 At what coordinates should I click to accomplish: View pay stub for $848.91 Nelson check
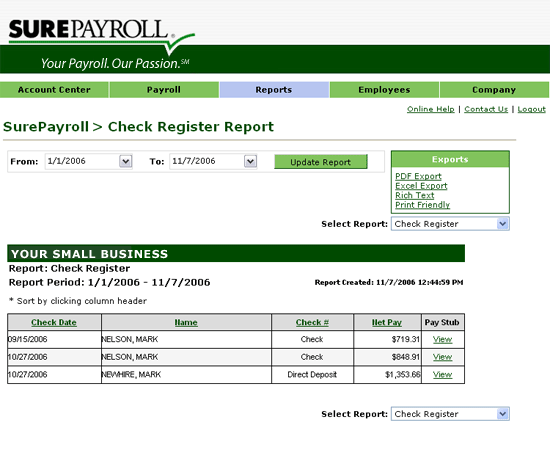point(442,357)
